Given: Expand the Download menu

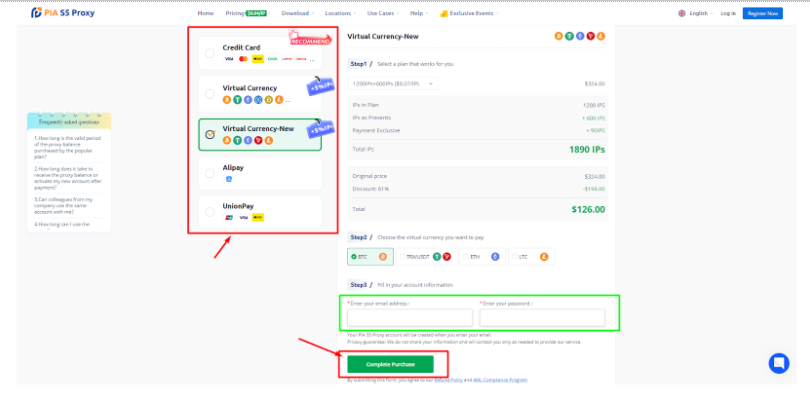Looking at the screenshot, I should click(x=298, y=13).
